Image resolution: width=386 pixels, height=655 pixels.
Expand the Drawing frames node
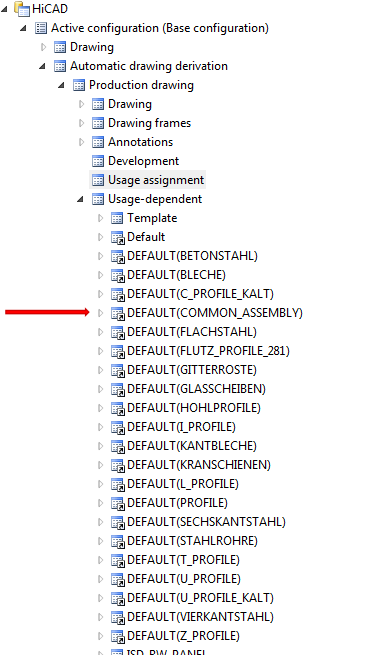click(81, 123)
